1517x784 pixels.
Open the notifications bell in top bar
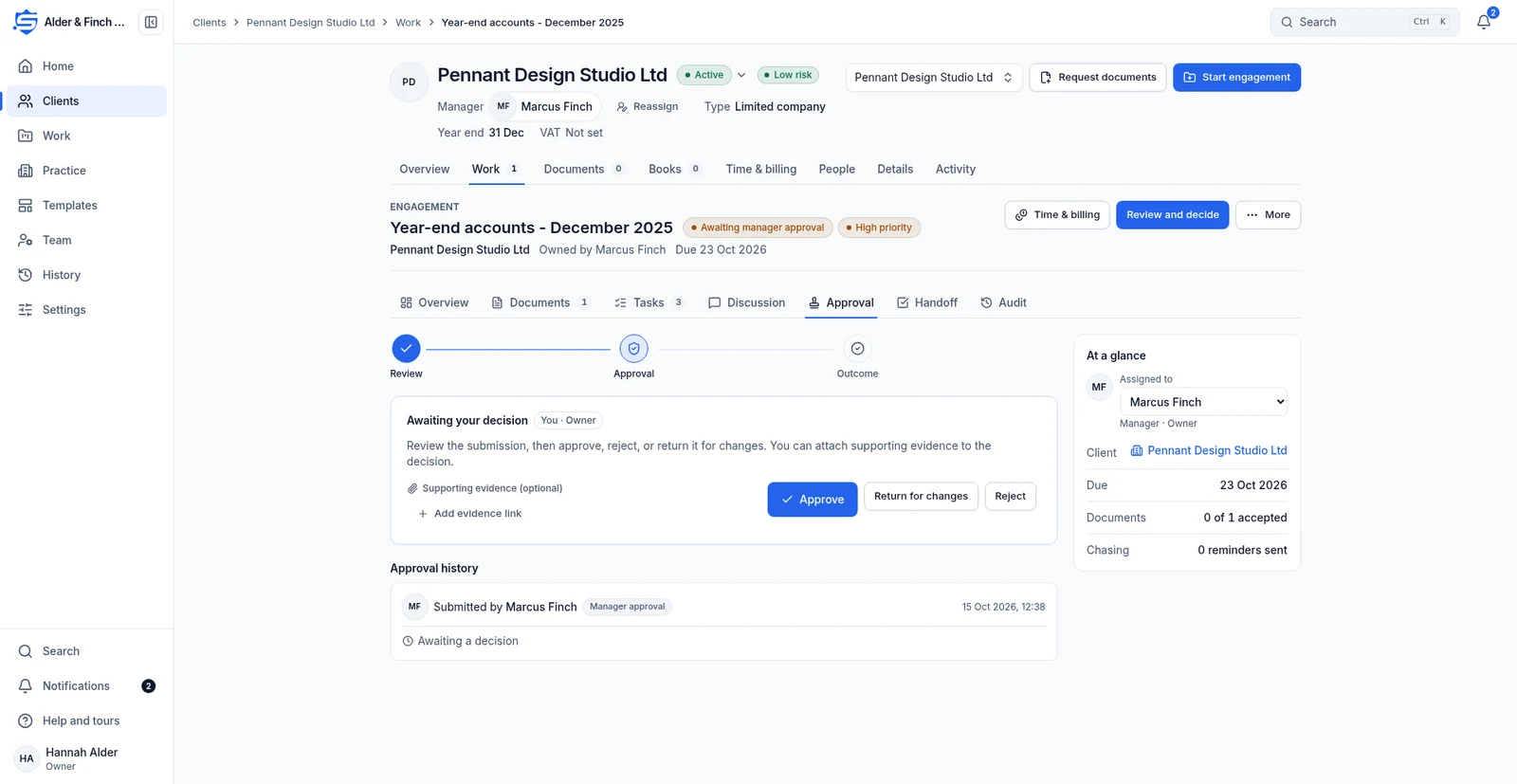[1484, 22]
